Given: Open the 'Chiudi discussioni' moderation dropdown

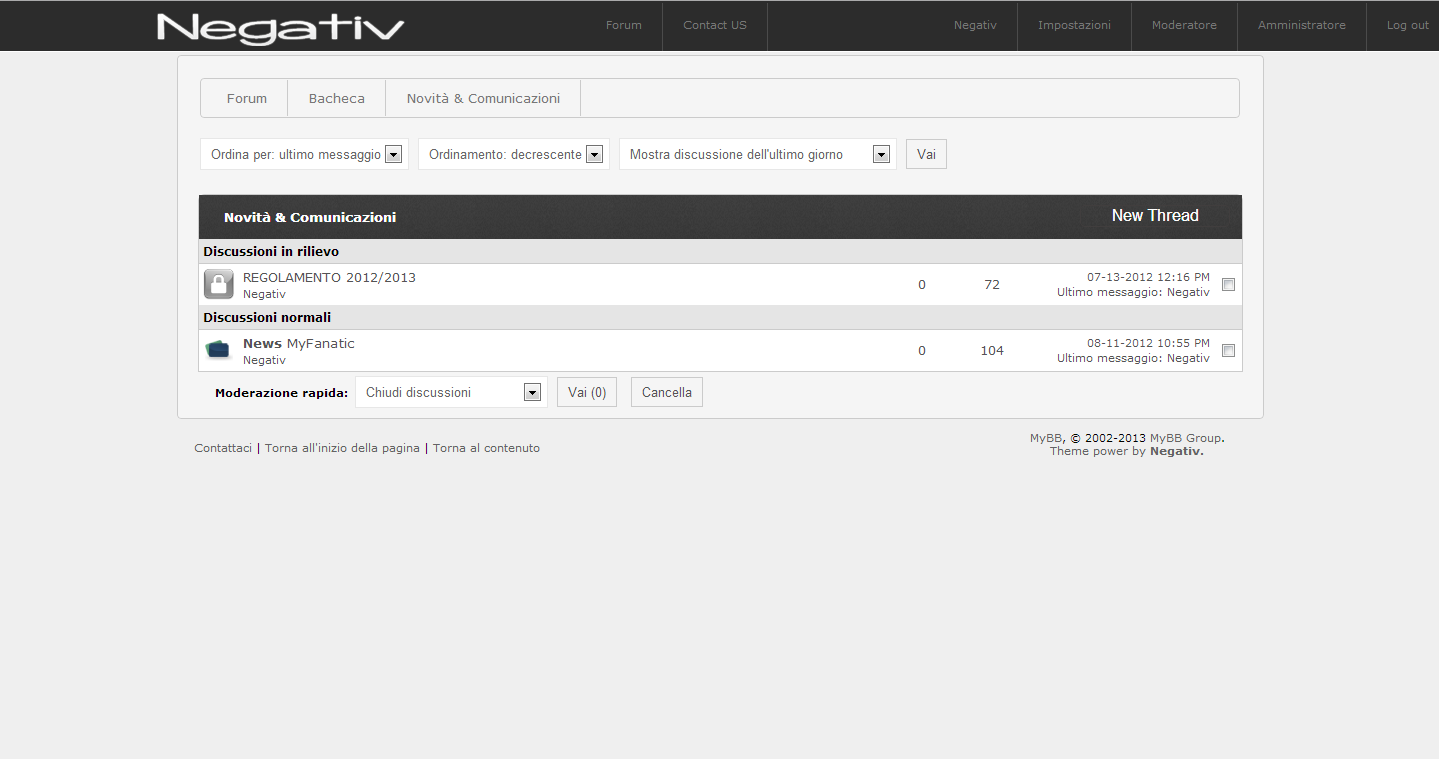Looking at the screenshot, I should (x=452, y=392).
